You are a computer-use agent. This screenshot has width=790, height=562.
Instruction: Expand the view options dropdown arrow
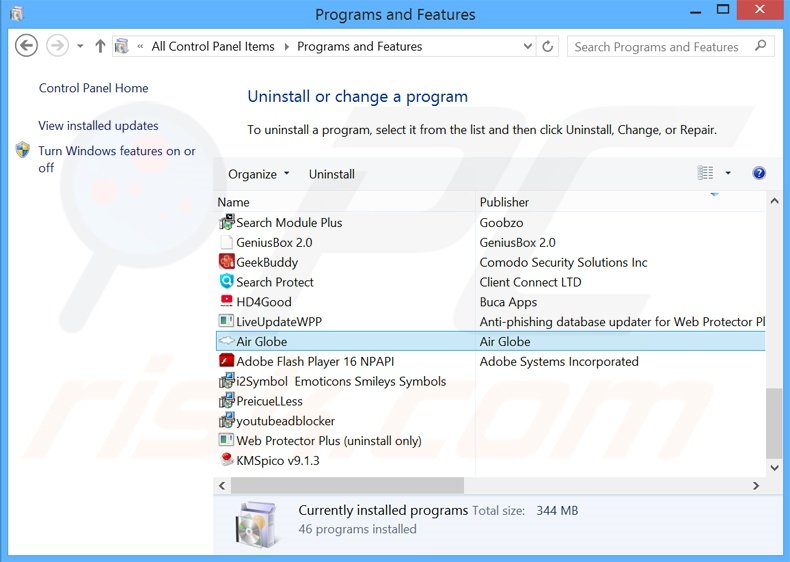pos(728,173)
